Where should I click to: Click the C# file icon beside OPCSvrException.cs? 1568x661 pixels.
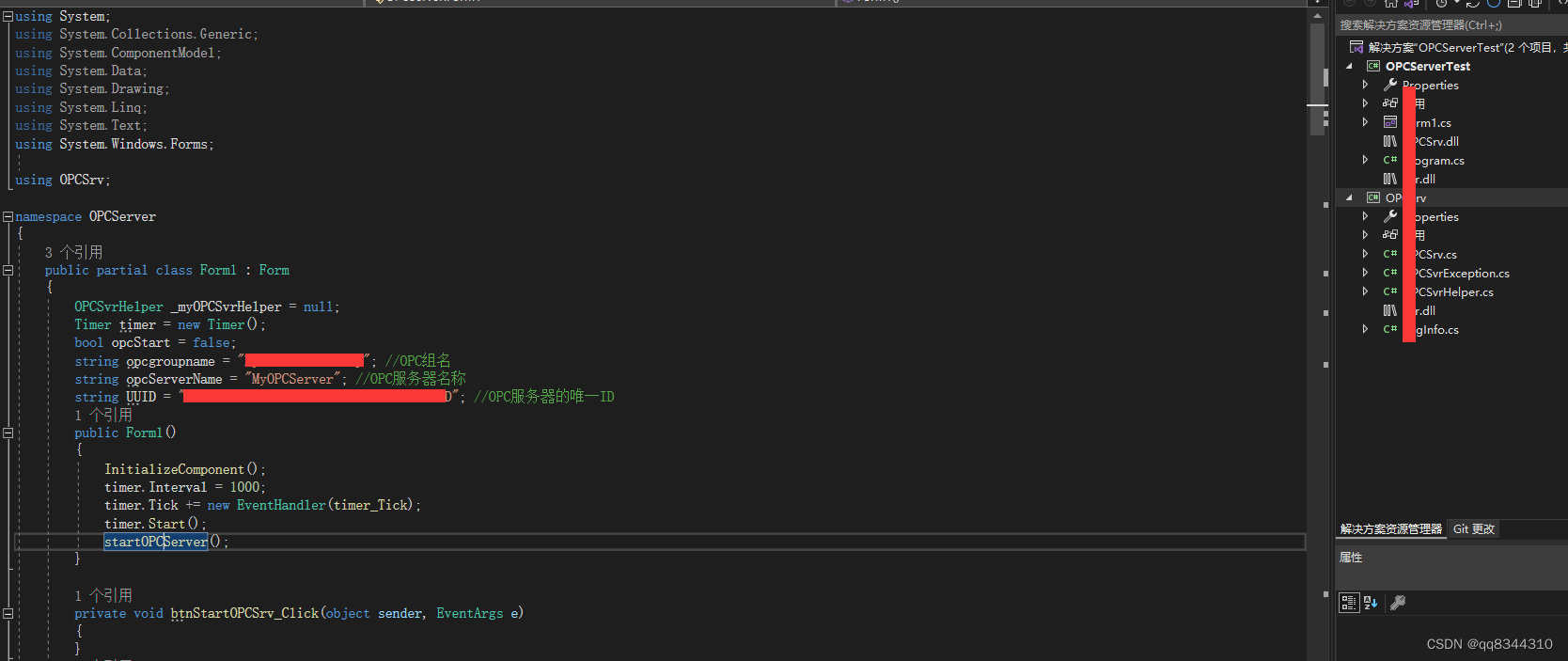tap(1390, 273)
